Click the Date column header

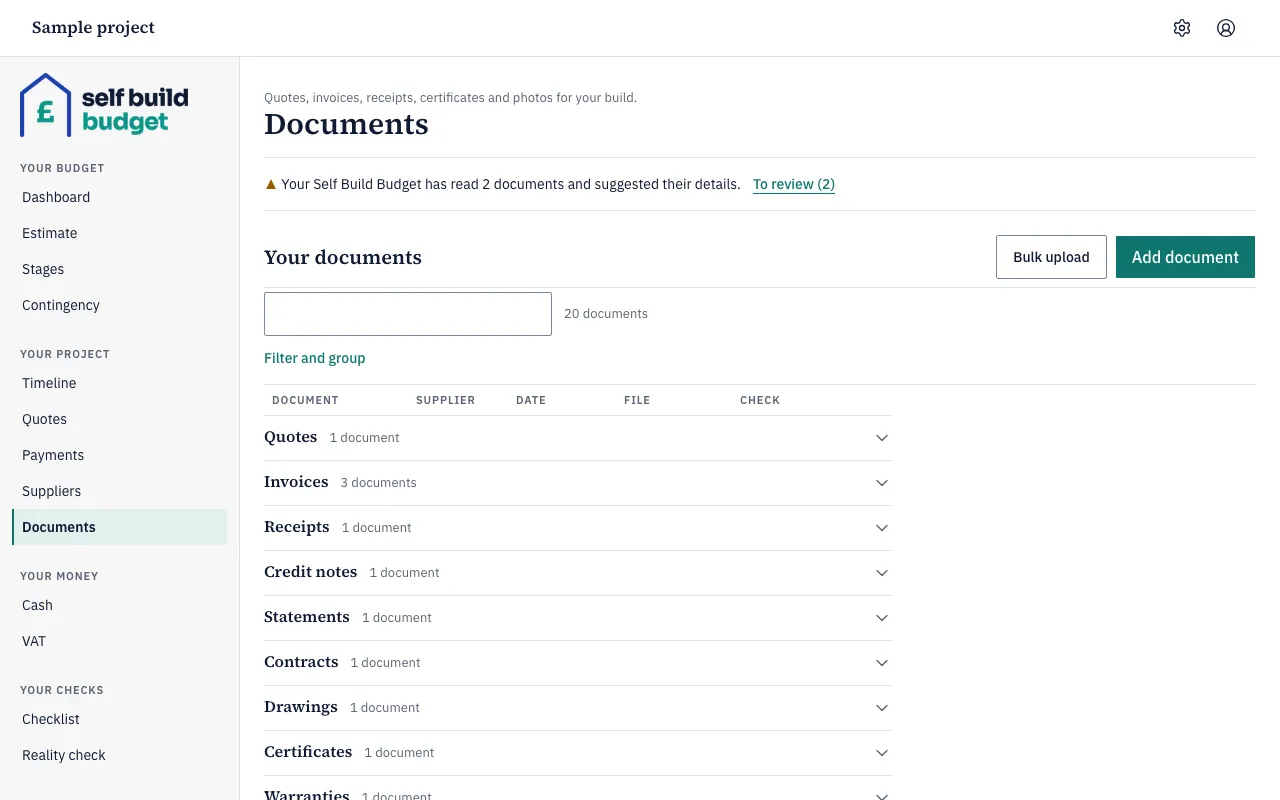tap(531, 400)
